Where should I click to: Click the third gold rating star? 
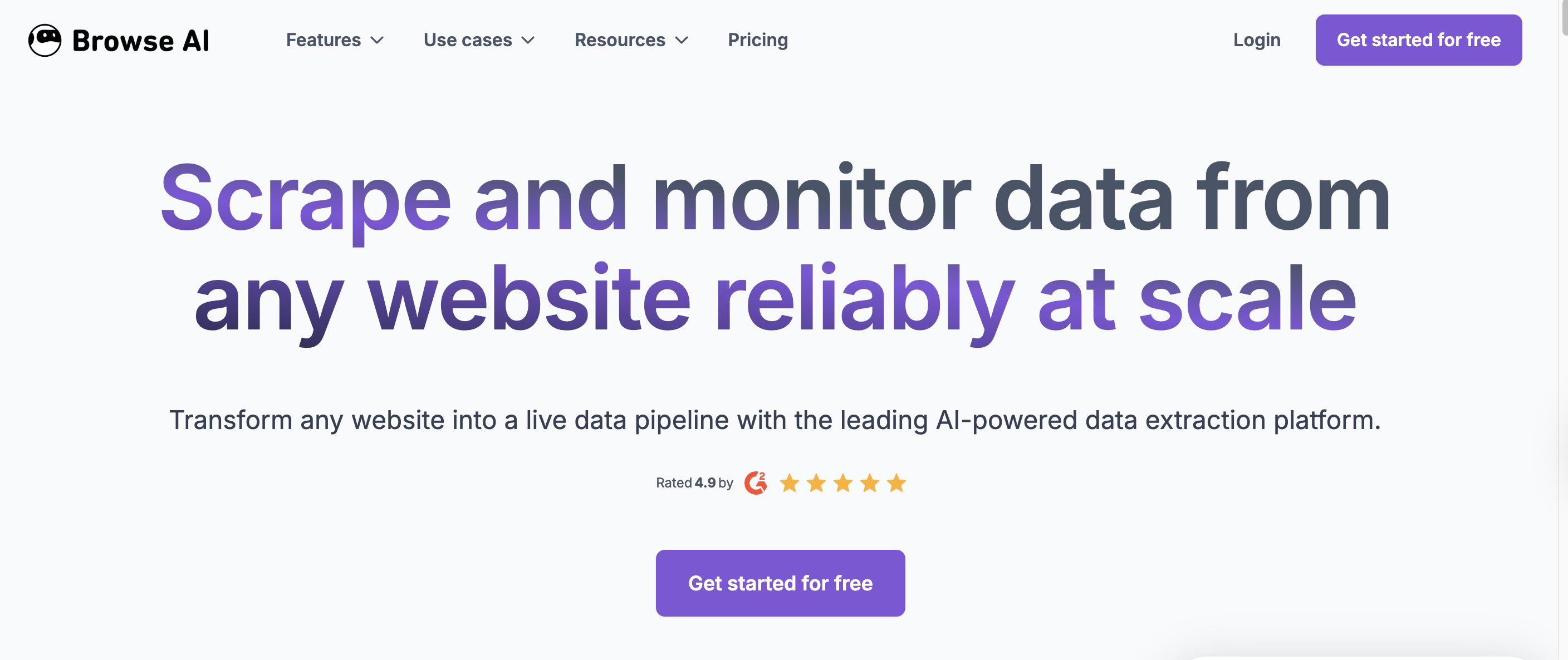843,483
